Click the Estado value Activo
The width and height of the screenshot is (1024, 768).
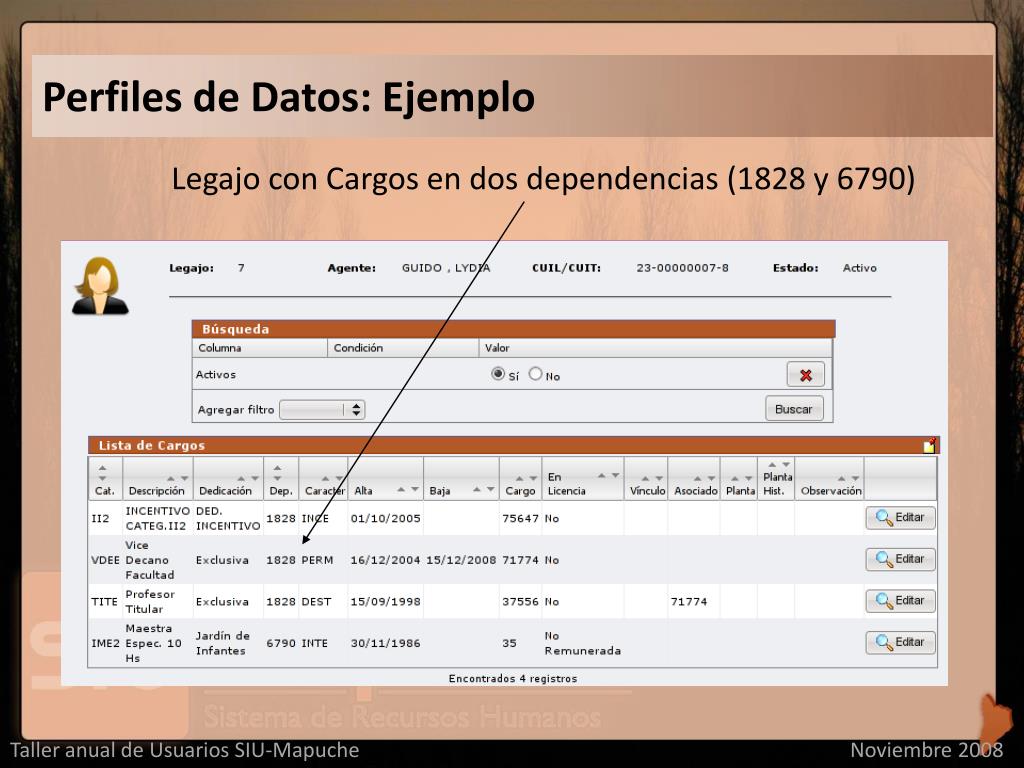tap(859, 268)
